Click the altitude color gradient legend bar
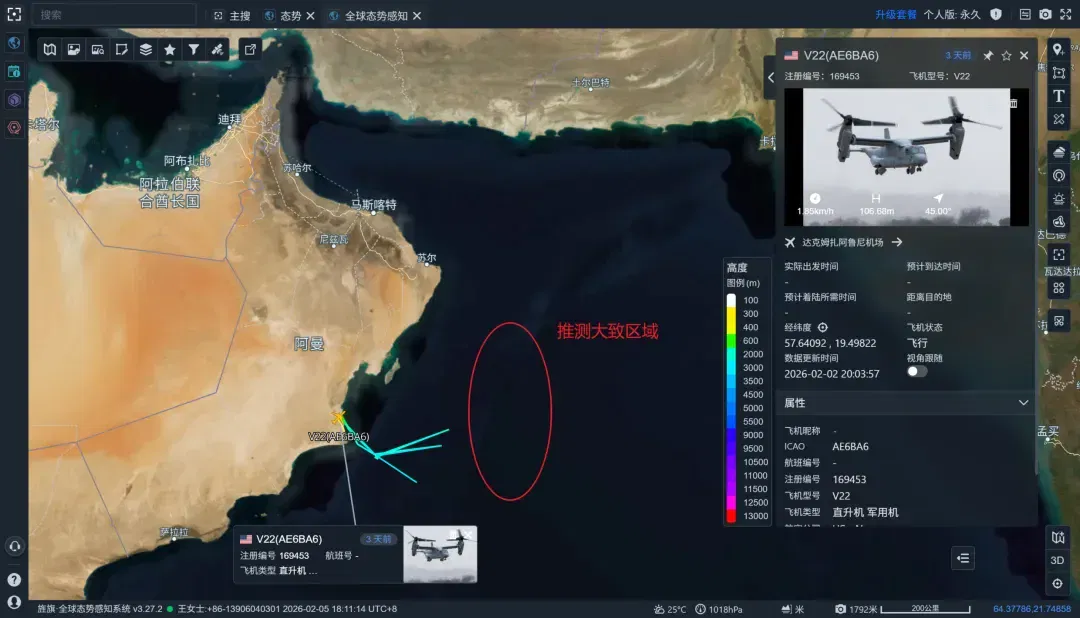 click(x=731, y=408)
